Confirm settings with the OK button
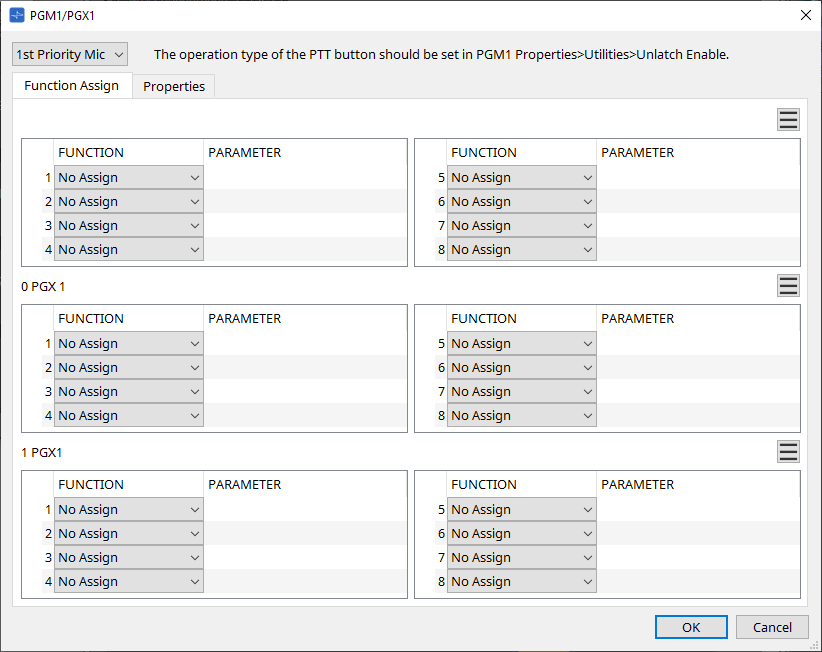Viewport: 822px width, 652px height. click(691, 627)
